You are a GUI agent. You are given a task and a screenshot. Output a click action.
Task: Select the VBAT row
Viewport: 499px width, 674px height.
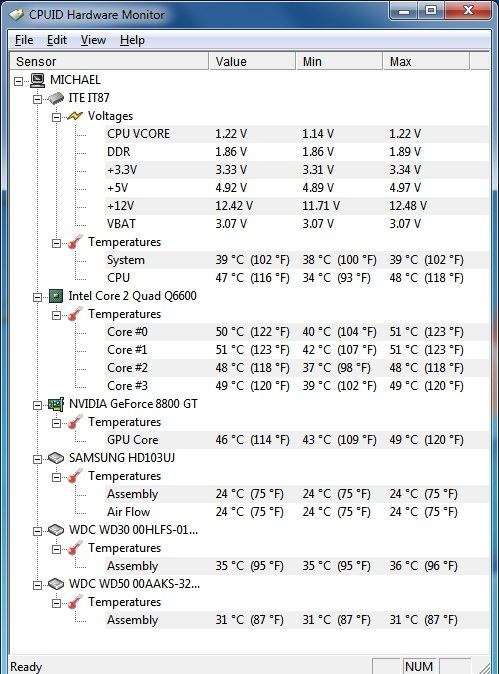[297, 224]
